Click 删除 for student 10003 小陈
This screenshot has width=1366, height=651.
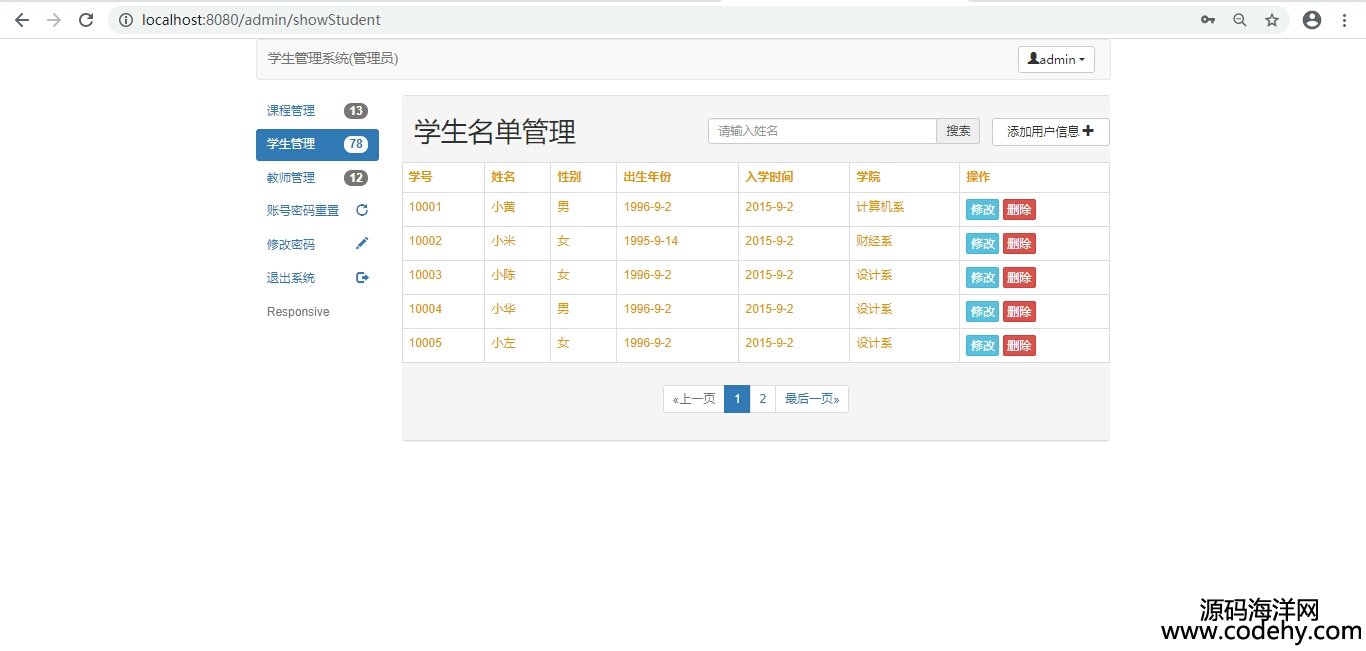click(1019, 278)
